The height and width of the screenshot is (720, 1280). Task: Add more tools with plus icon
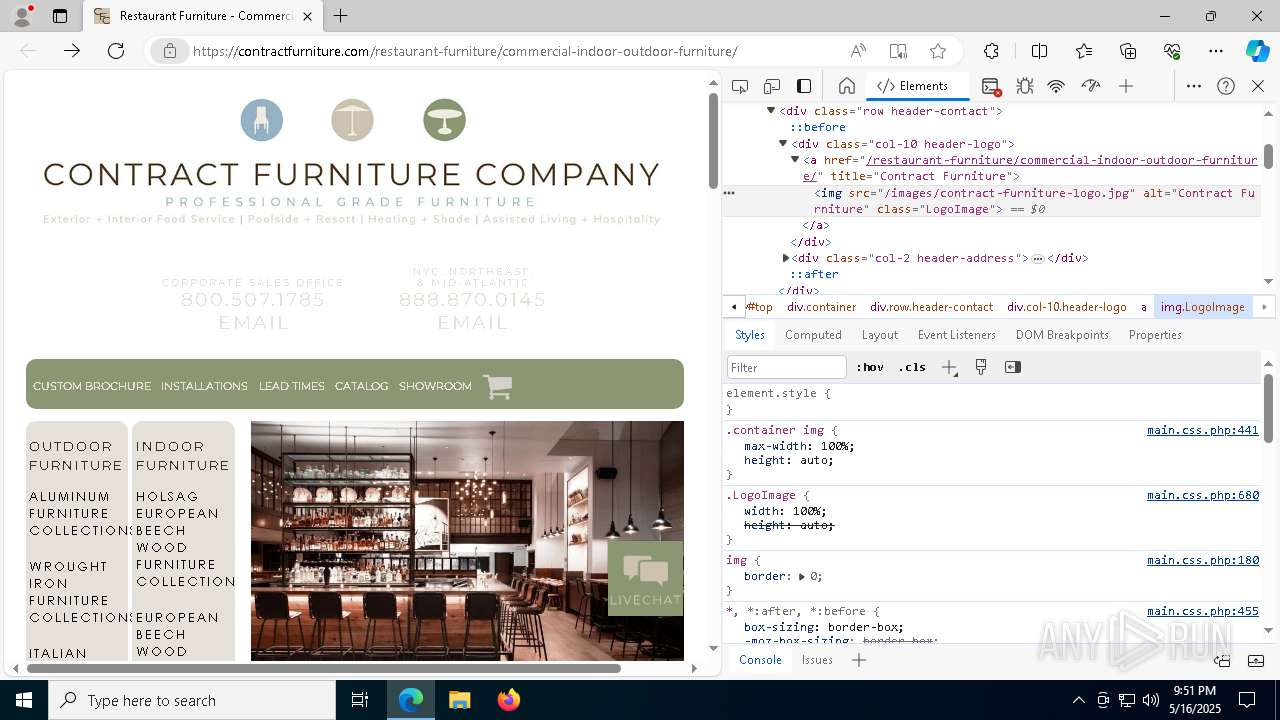1126,86
